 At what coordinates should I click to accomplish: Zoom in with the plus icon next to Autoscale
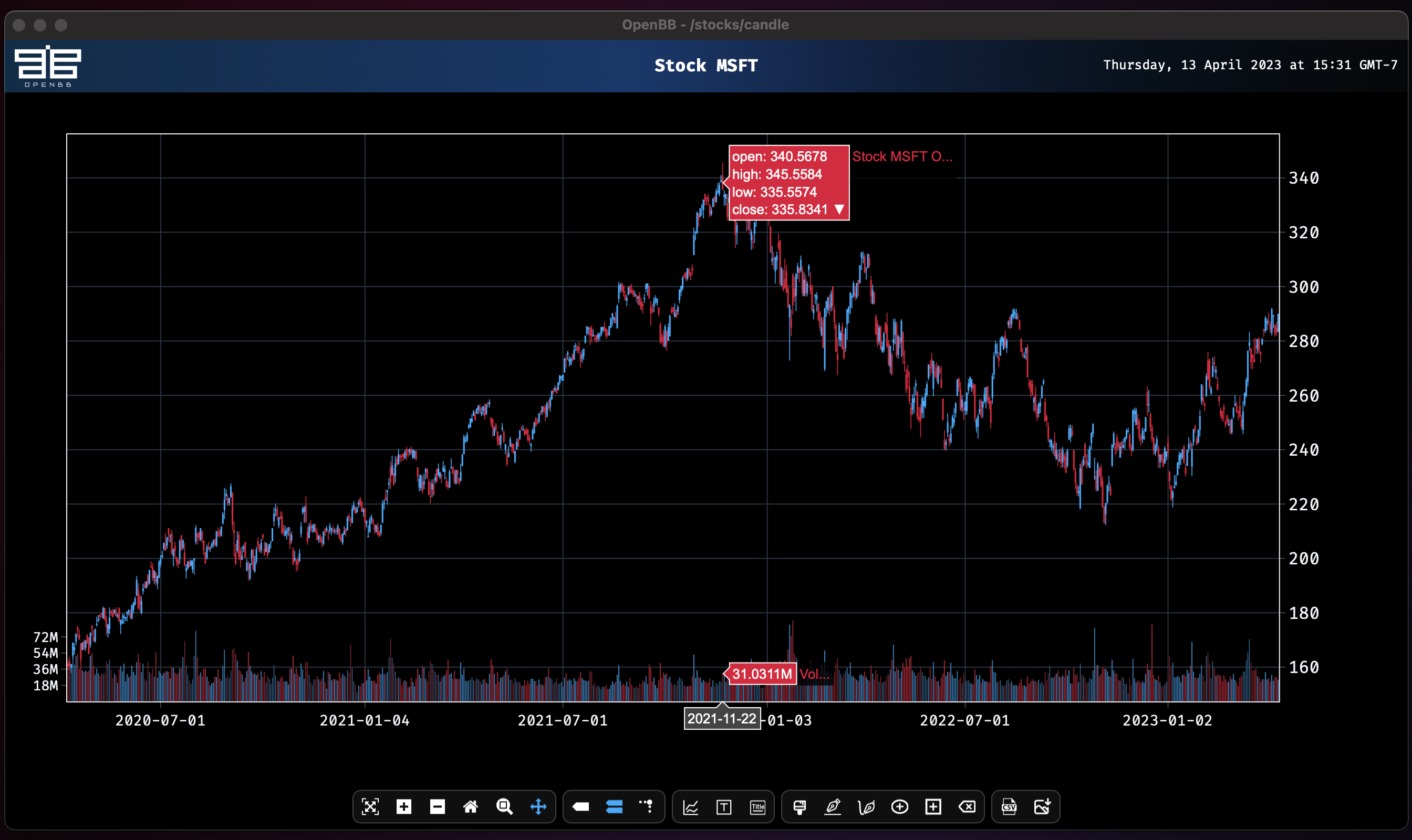coord(404,806)
